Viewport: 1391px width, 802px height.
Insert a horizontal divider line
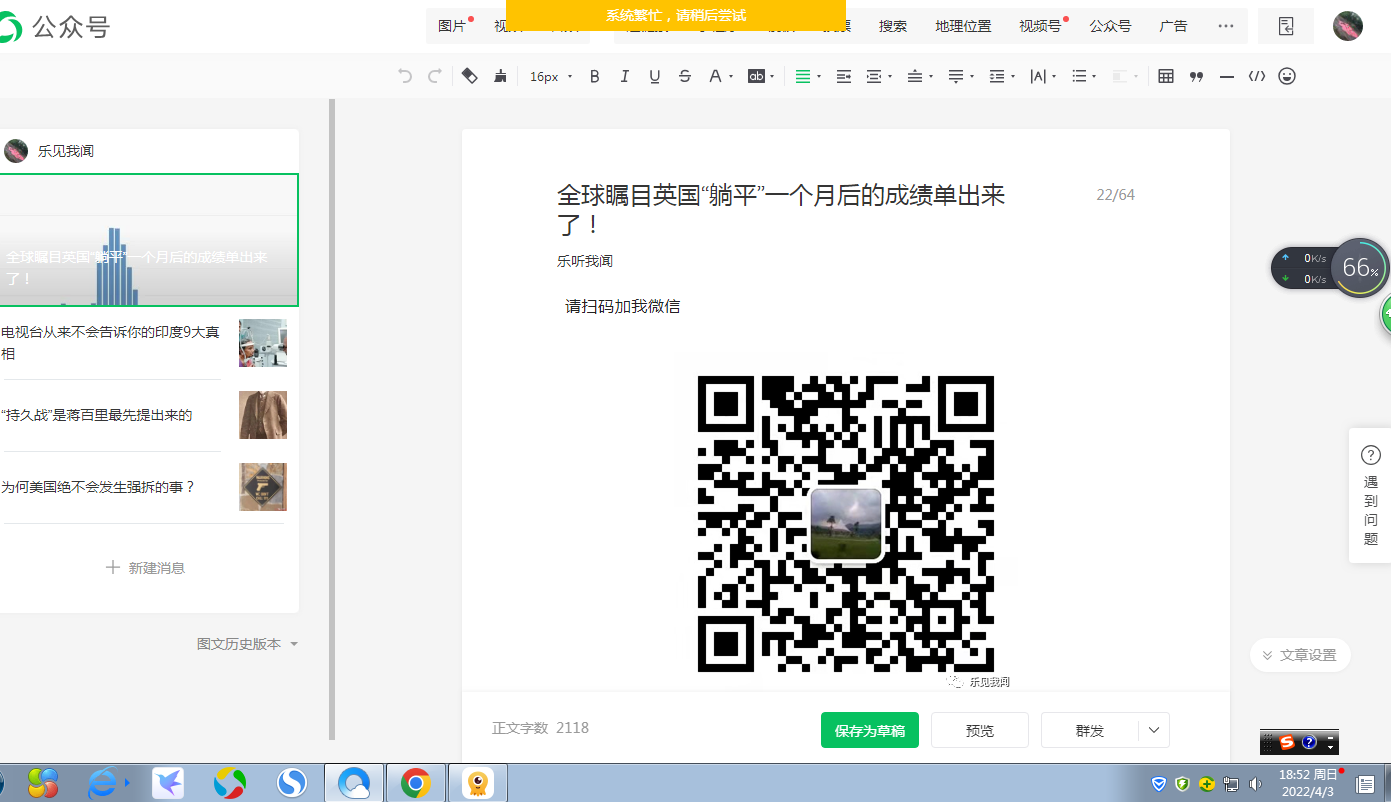click(1227, 76)
